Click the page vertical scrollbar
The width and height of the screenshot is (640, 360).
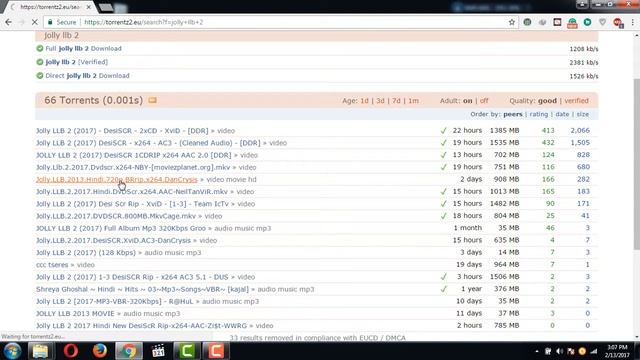click(x=636, y=163)
